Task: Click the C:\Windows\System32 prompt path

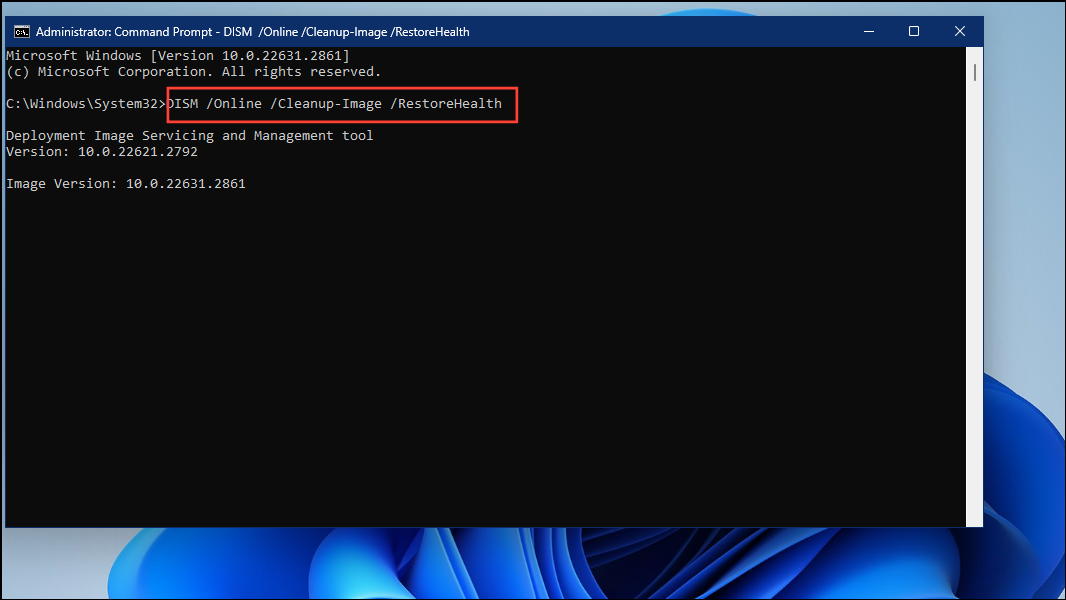Action: click(x=85, y=103)
